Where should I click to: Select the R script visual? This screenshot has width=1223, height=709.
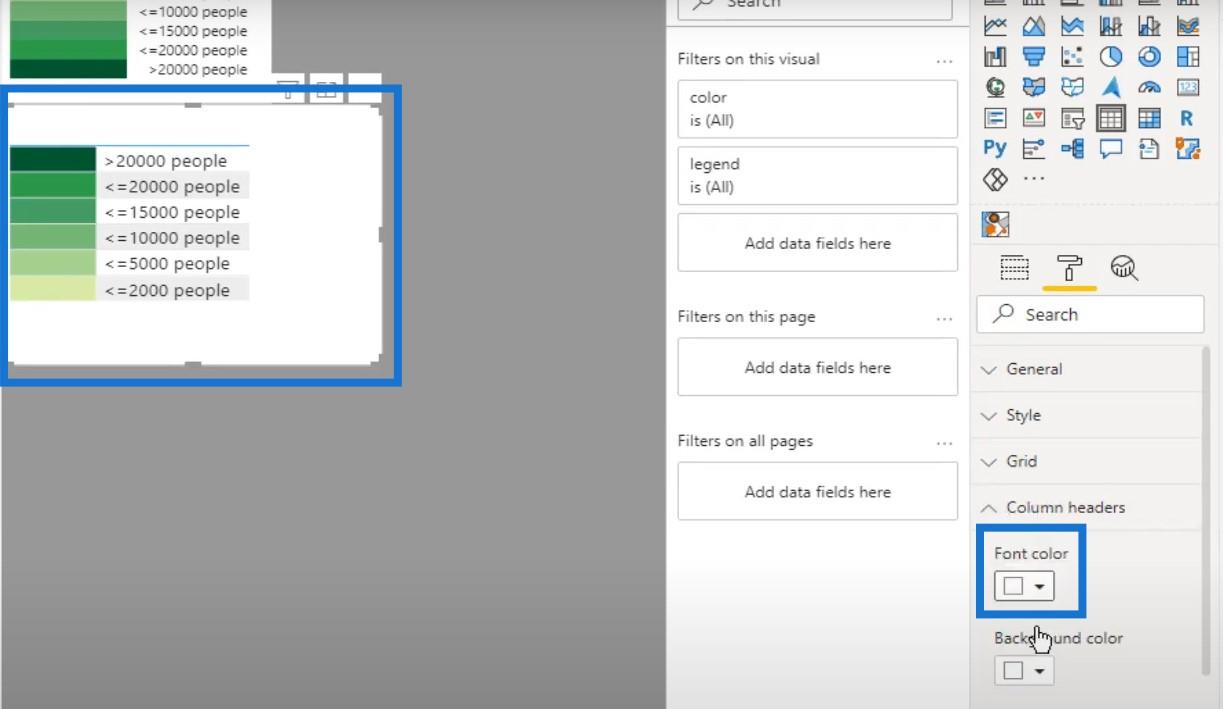pos(1188,118)
